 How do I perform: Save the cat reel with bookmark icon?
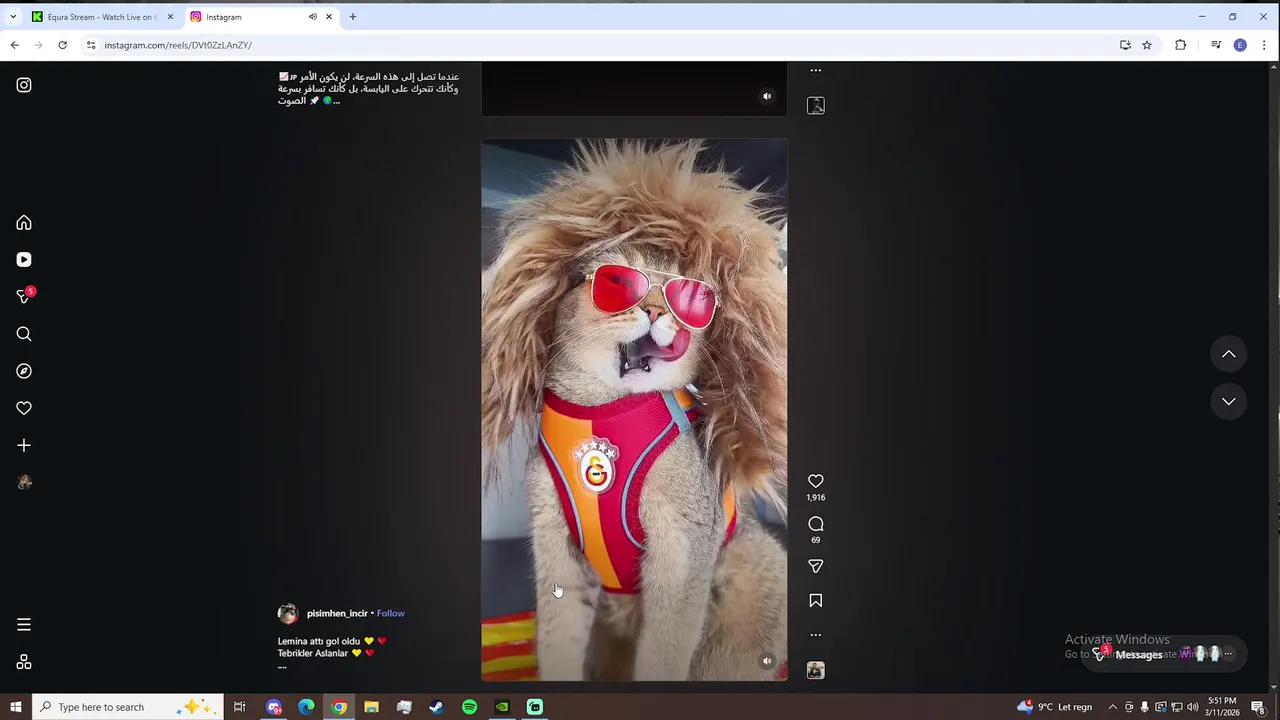click(x=816, y=601)
